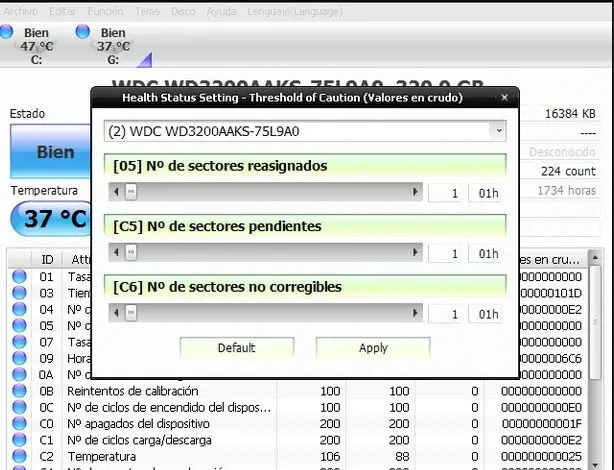The width and height of the screenshot is (614, 470).
Task: Click status icon for attribute 04
Action: tap(19, 309)
